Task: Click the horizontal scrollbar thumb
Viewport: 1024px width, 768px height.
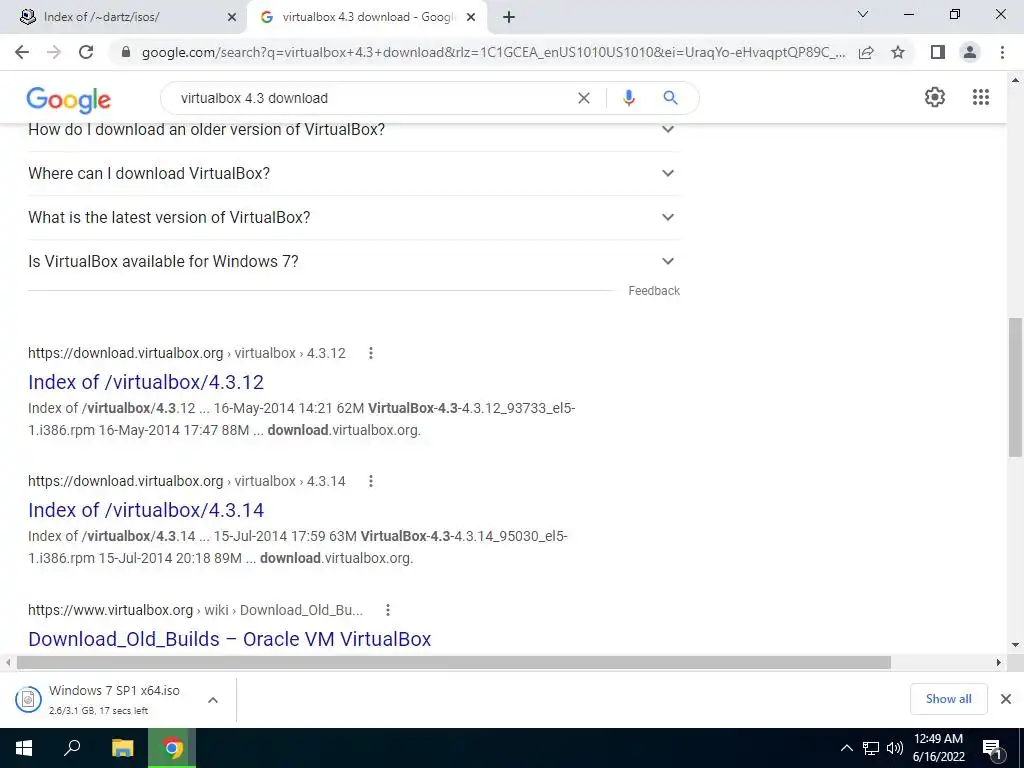Action: [453, 663]
